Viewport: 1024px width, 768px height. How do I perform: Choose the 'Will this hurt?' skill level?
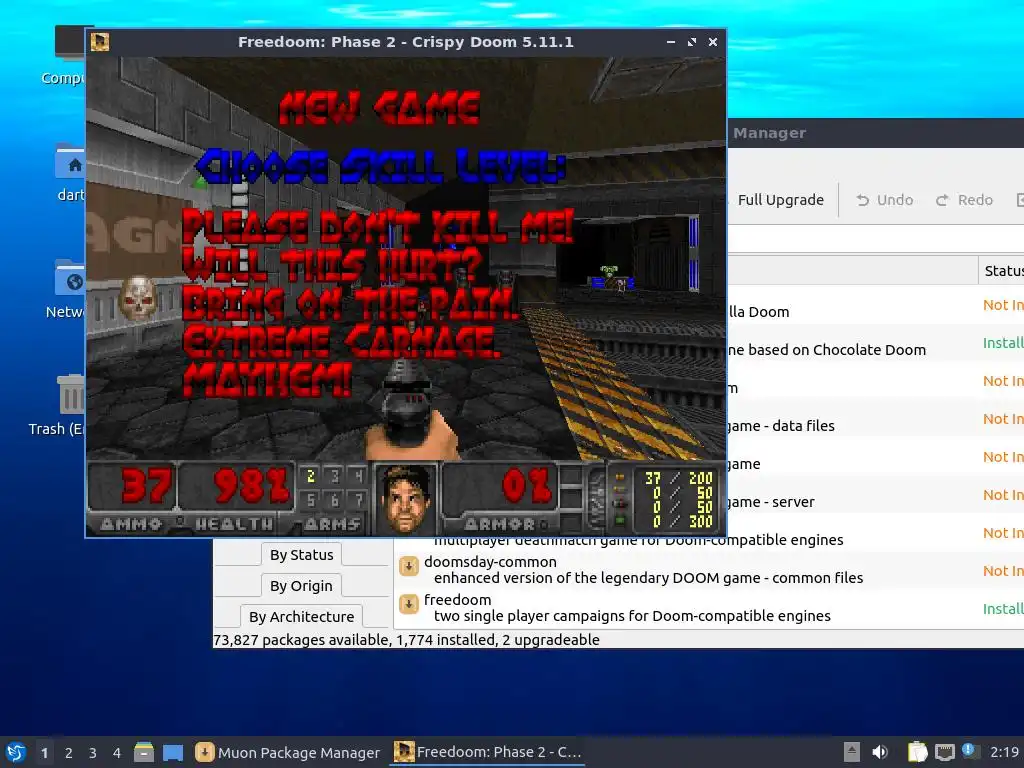332,264
